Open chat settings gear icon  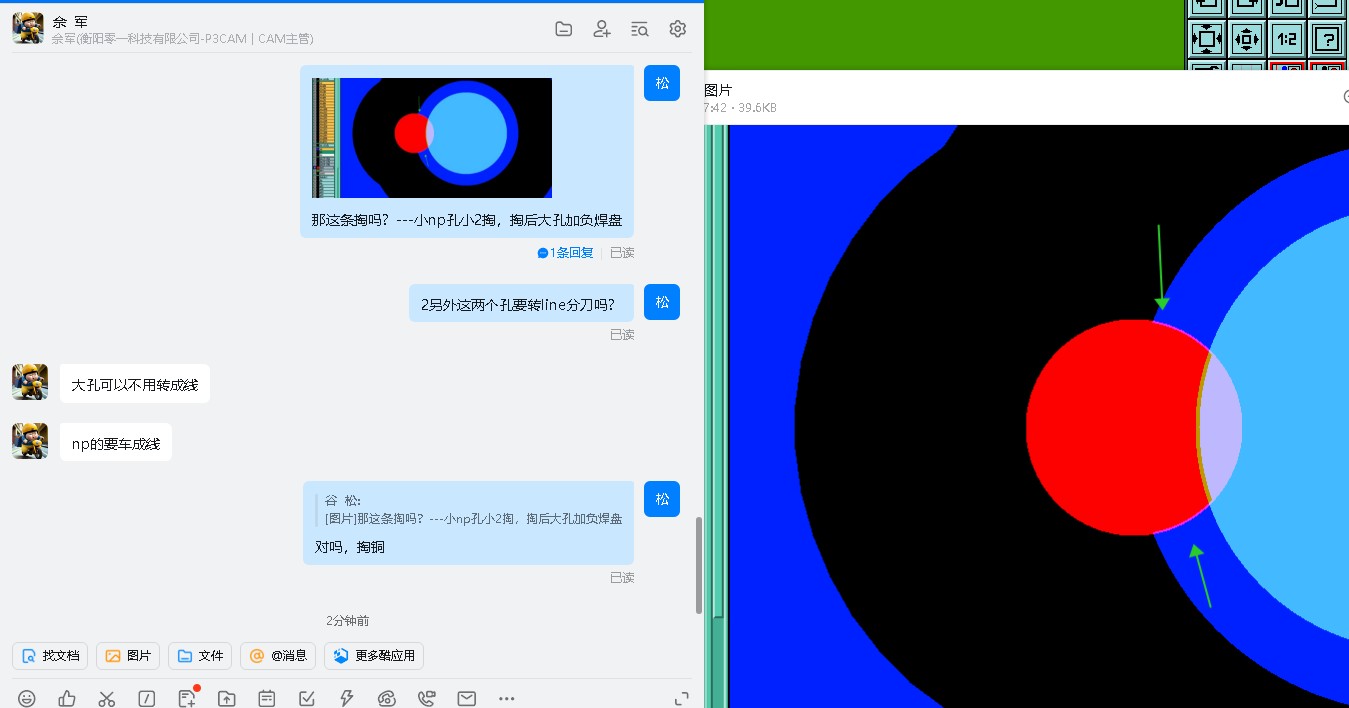pos(678,29)
